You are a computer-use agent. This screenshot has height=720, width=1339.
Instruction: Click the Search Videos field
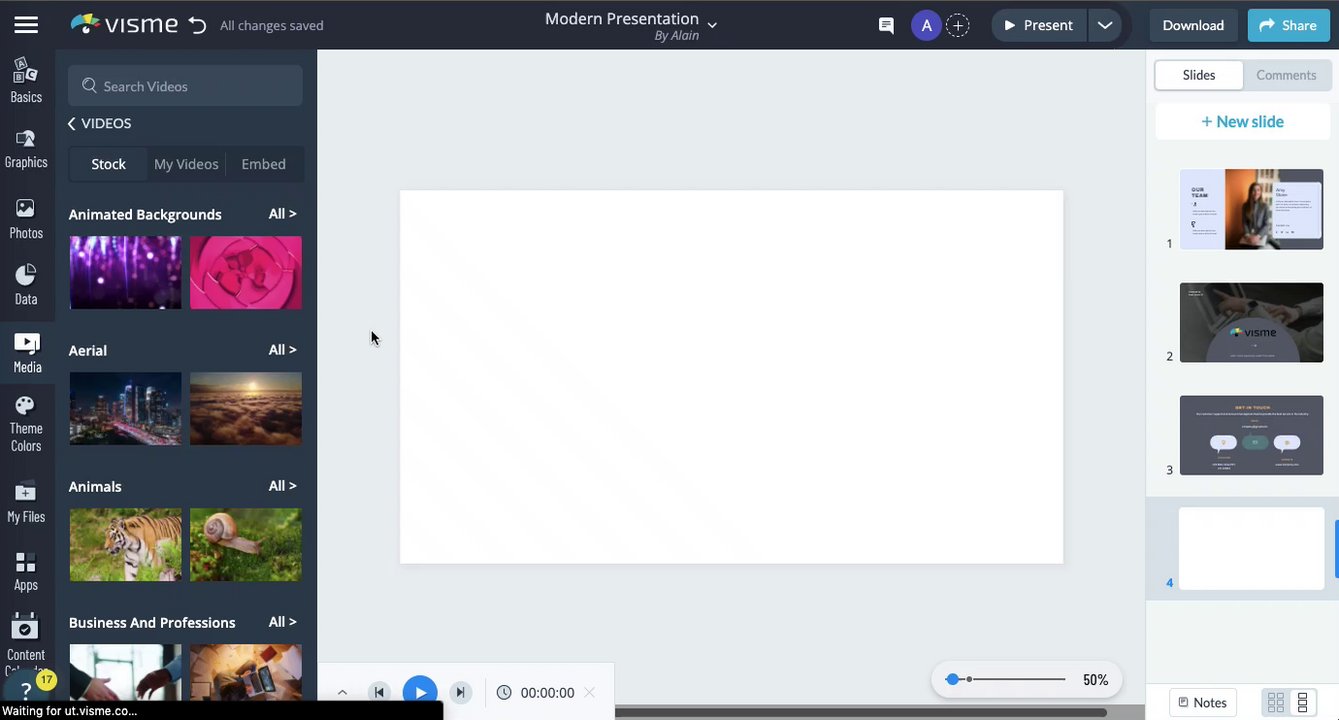pyautogui.click(x=185, y=86)
